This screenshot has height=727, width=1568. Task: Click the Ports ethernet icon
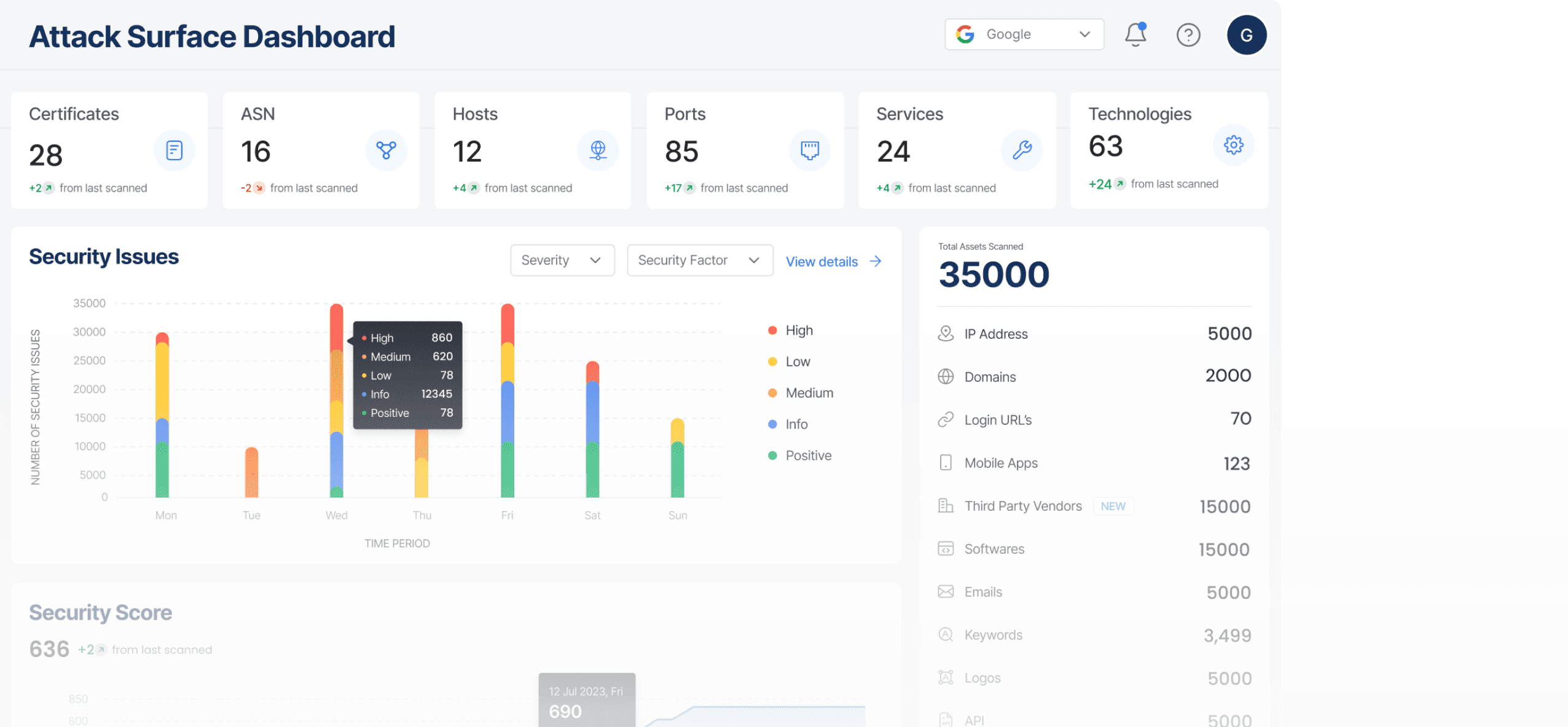pos(809,150)
